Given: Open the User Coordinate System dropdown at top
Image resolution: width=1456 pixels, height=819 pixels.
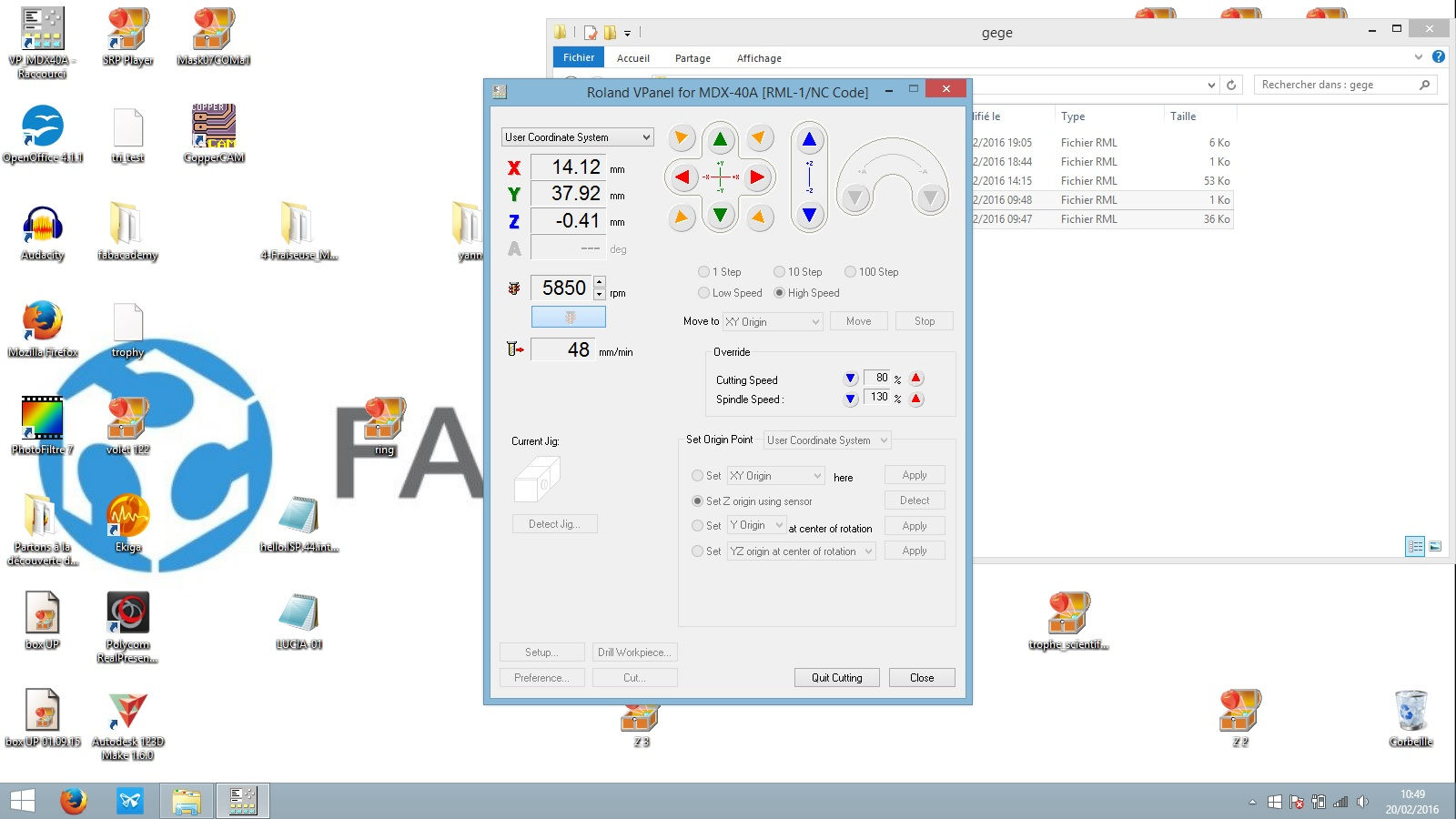Looking at the screenshot, I should pyautogui.click(x=578, y=136).
